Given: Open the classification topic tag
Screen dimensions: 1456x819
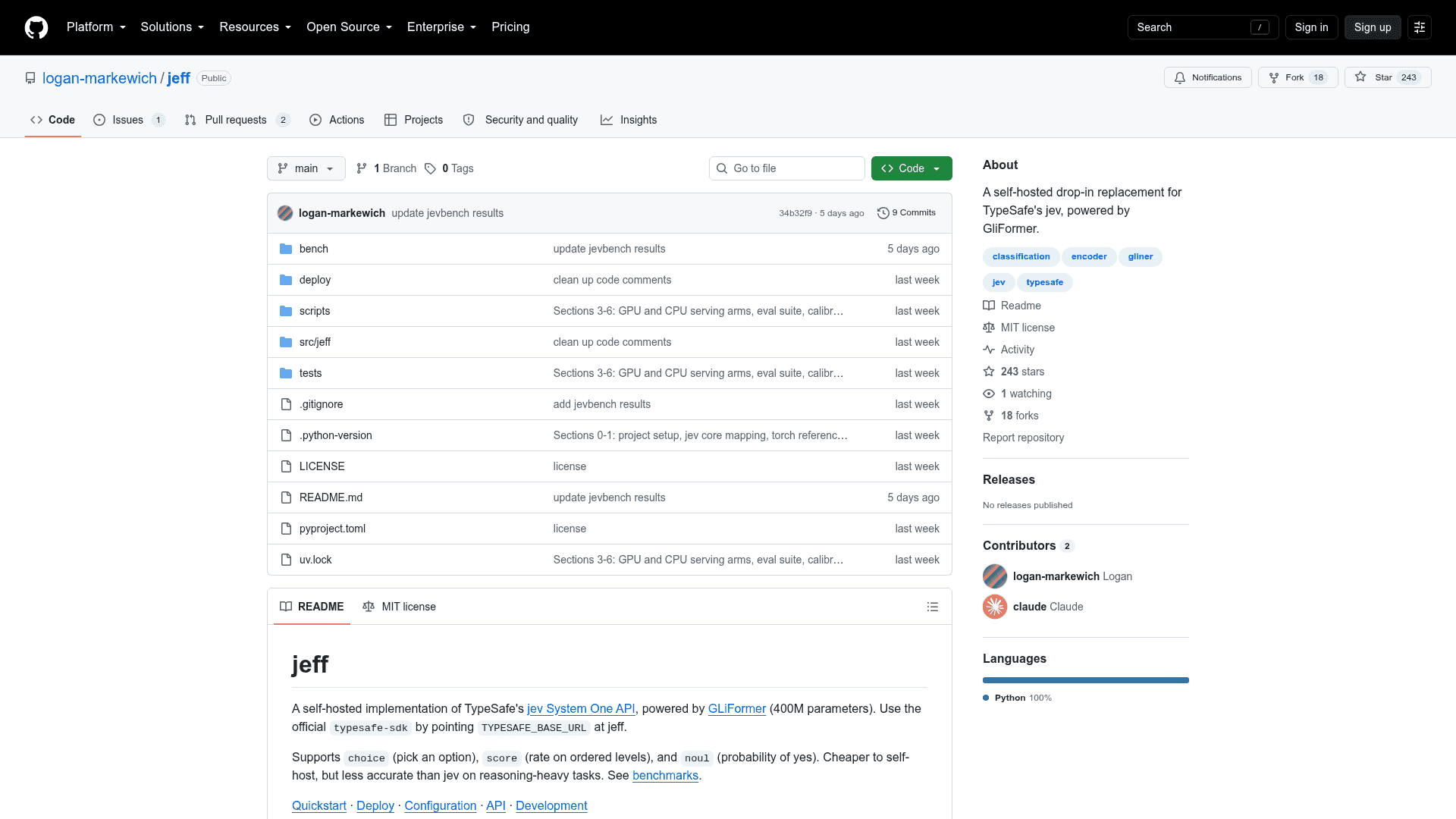Looking at the screenshot, I should coord(1021,256).
